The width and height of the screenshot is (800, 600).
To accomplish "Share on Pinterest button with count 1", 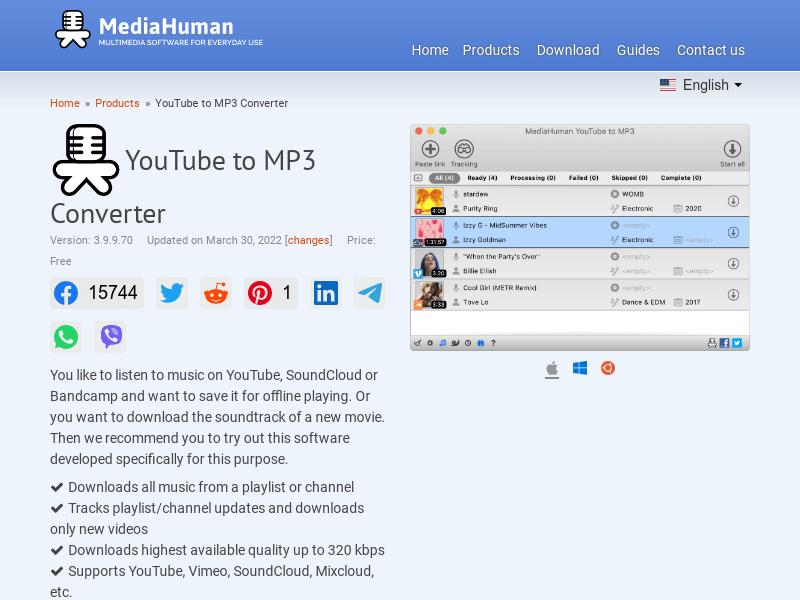I will point(270,293).
